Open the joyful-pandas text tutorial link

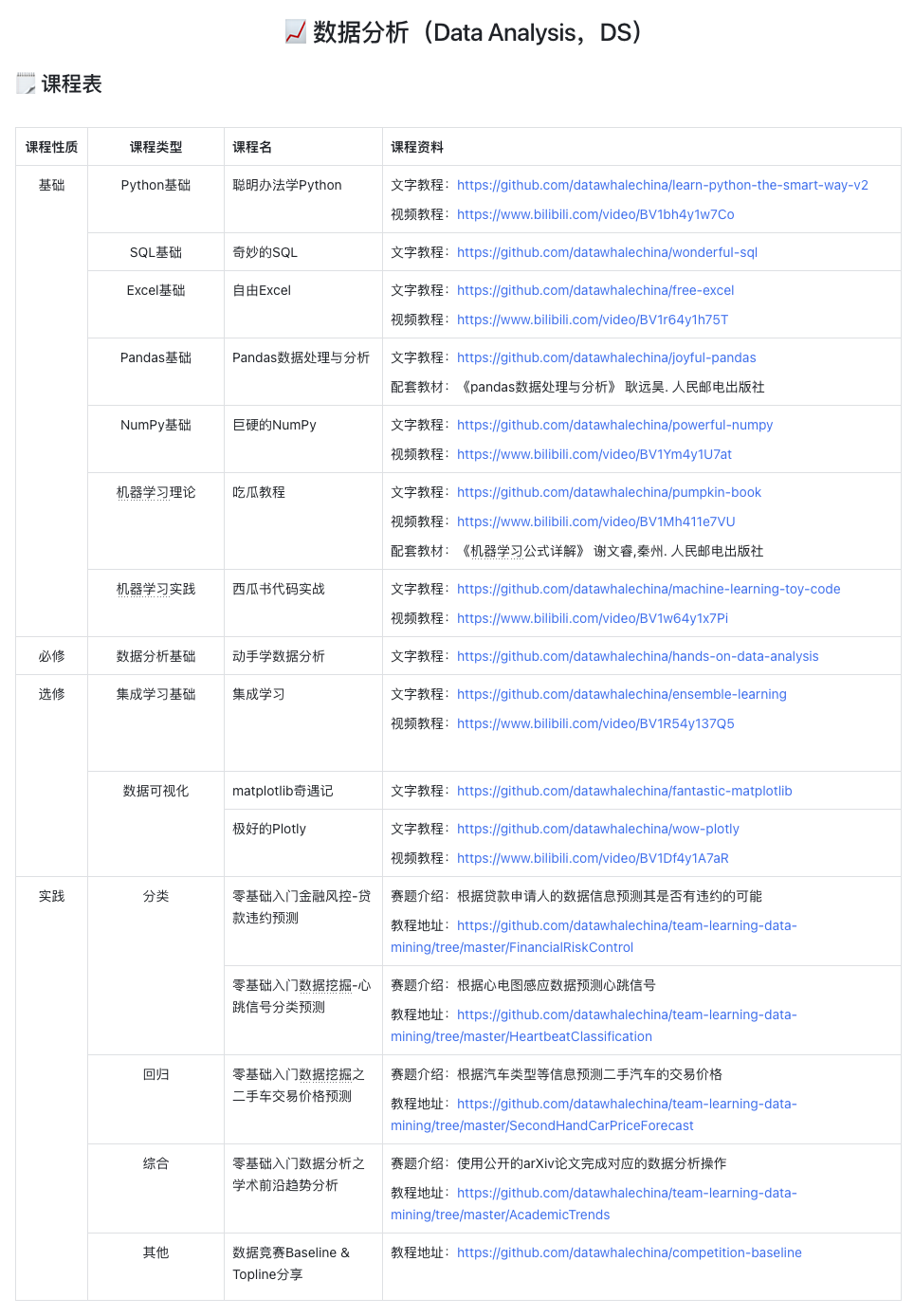606,357
